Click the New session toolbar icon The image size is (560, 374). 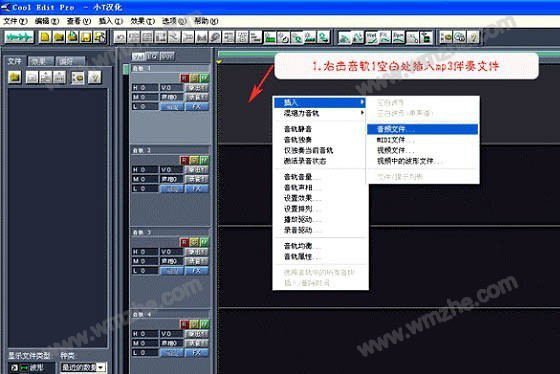click(45, 37)
